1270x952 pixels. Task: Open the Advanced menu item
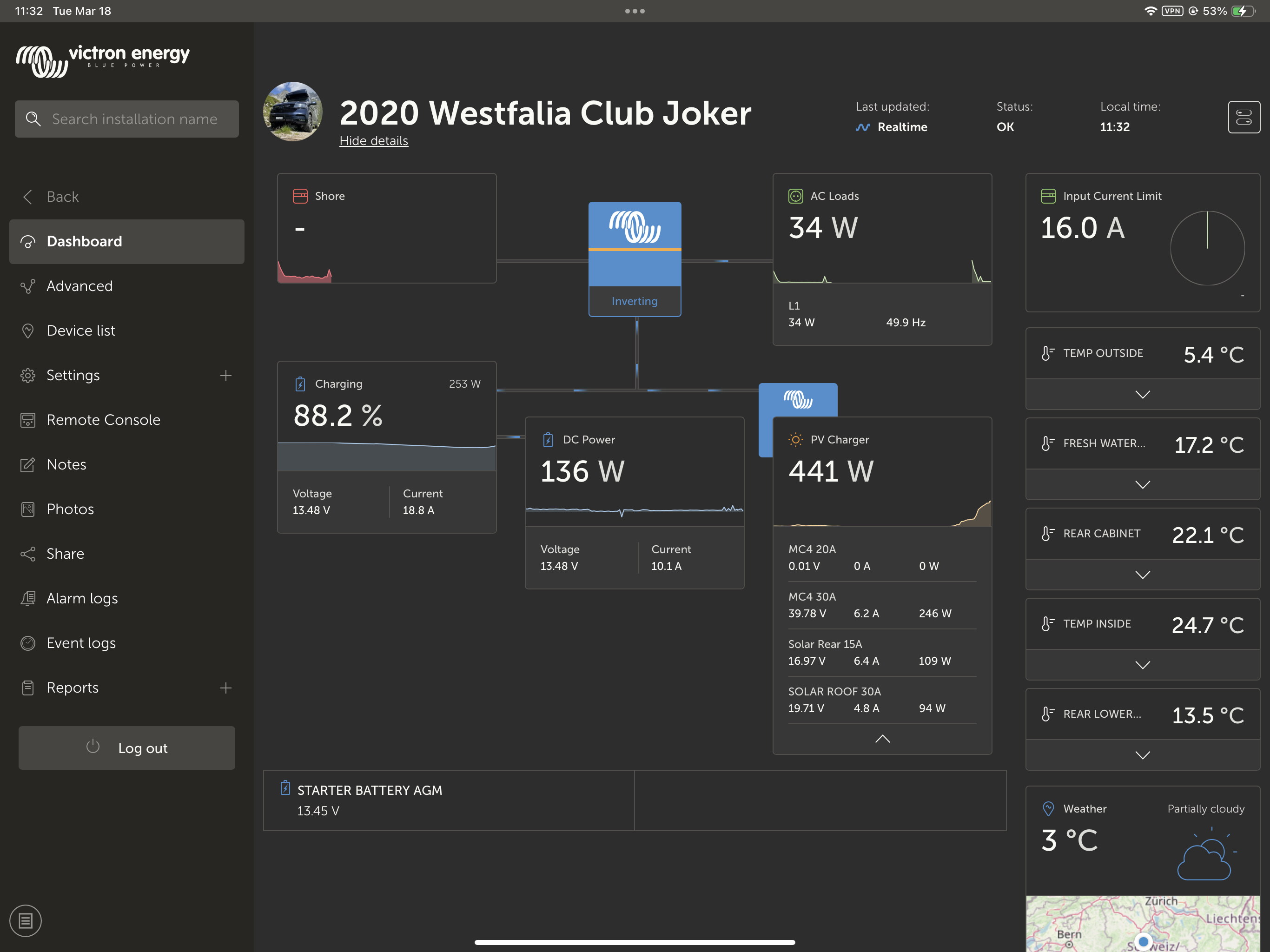127,286
